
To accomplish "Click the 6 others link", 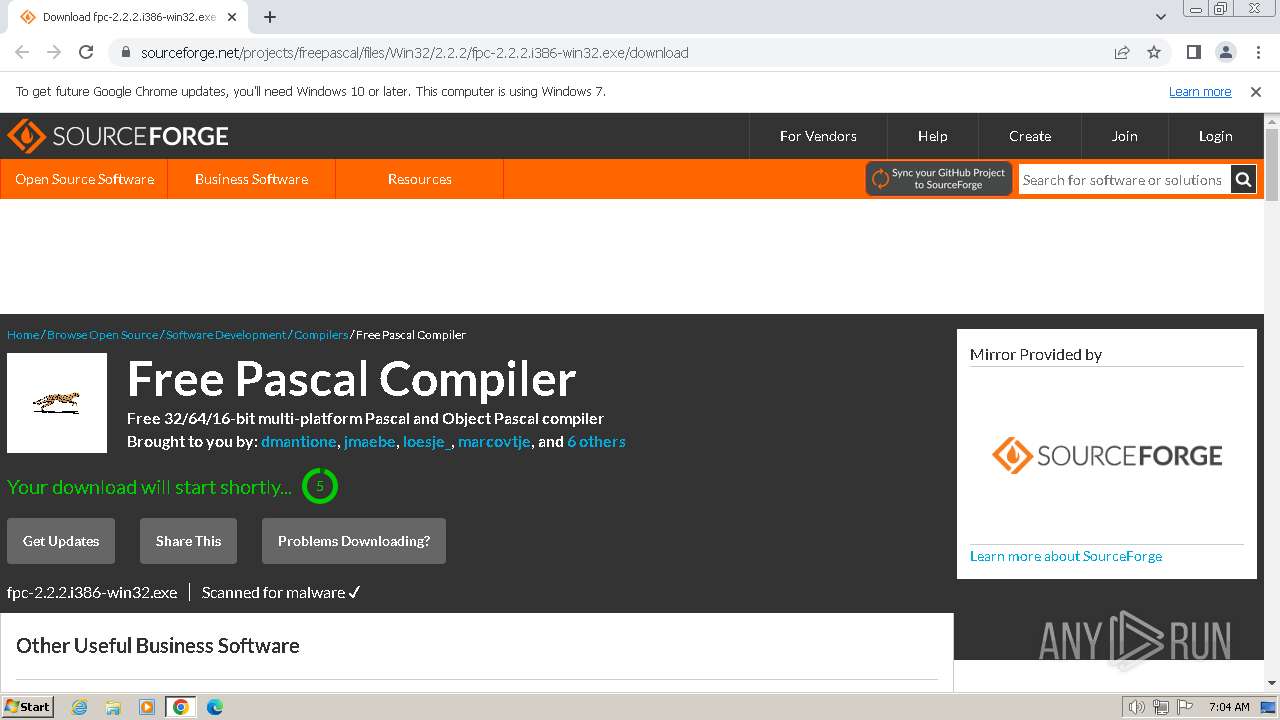I will tap(596, 442).
